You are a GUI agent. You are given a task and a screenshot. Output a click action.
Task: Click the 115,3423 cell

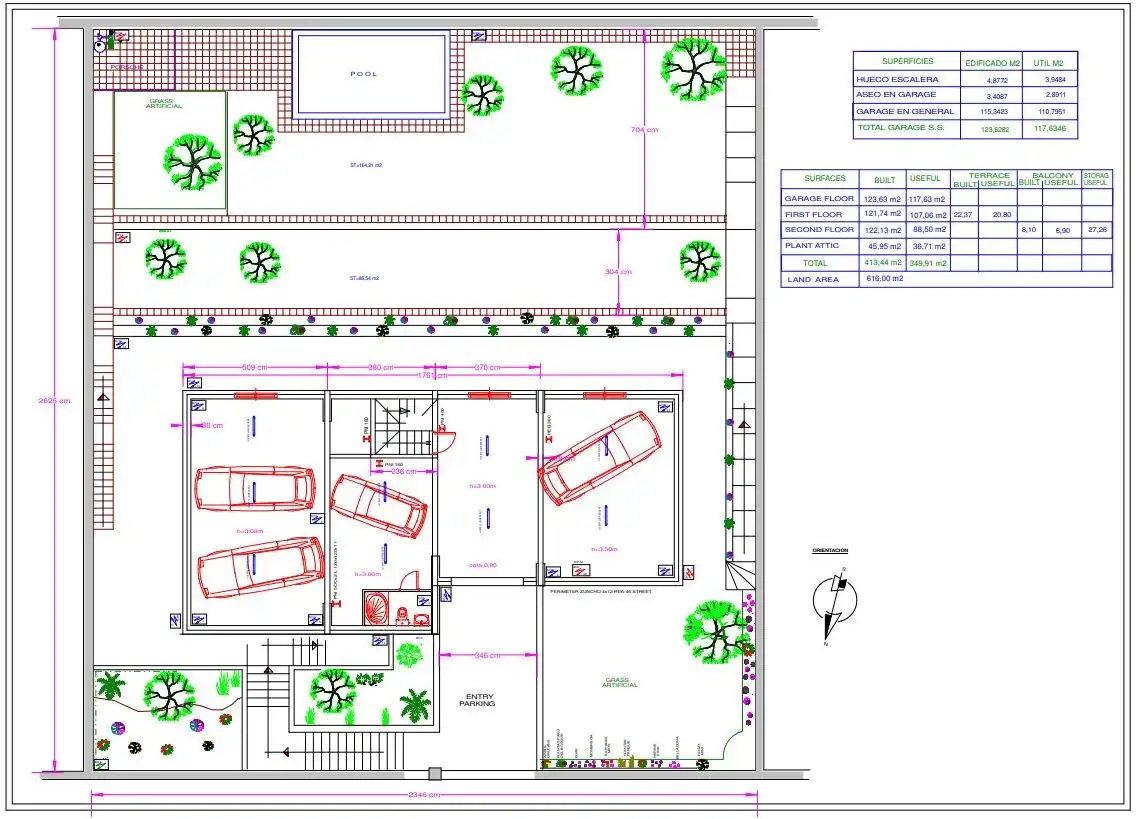[994, 112]
